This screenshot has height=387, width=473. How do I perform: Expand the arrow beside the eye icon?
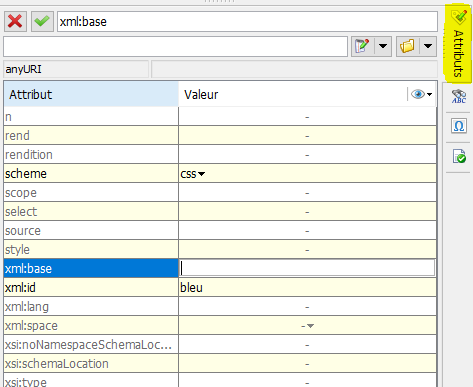pos(430,95)
